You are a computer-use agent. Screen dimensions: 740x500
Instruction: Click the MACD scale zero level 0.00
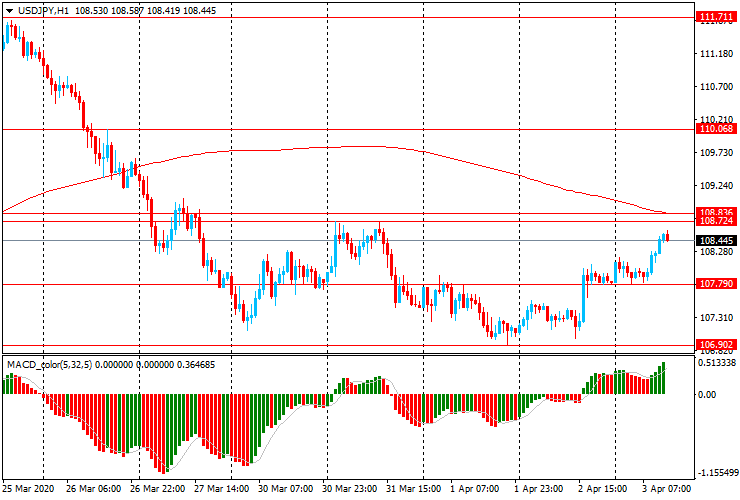706,394
